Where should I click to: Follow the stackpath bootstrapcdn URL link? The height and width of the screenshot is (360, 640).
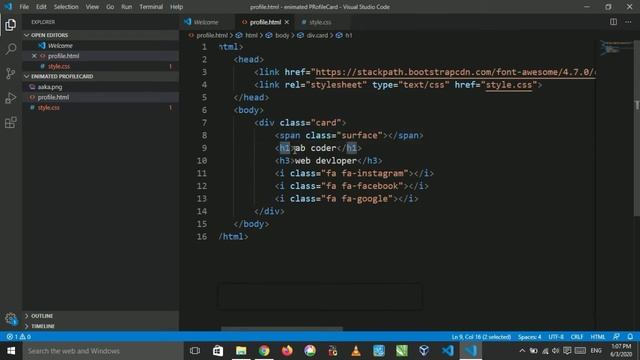tap(456, 72)
